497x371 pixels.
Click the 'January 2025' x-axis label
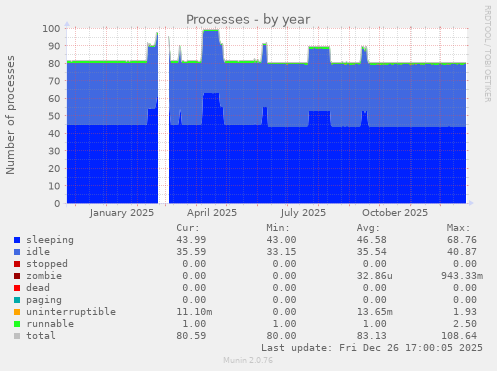pyautogui.click(x=122, y=213)
